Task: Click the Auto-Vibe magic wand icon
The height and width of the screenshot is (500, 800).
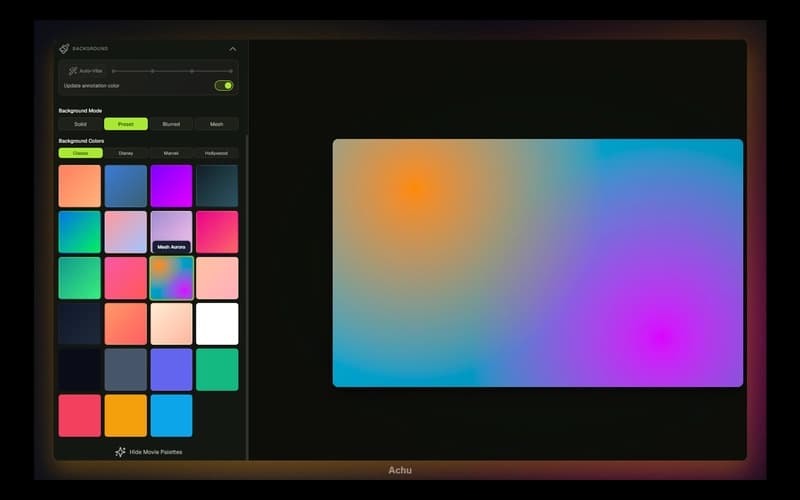Action: coord(73,71)
